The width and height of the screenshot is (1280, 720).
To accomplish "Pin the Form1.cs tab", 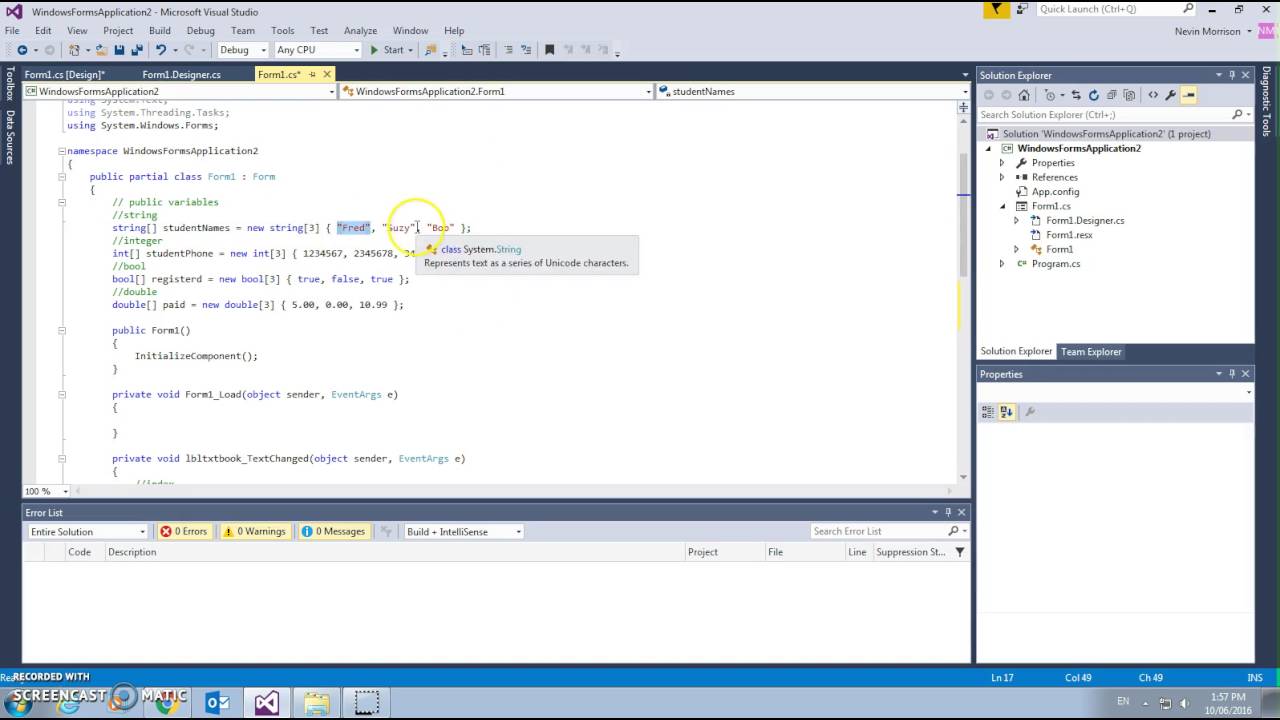I will click(312, 74).
